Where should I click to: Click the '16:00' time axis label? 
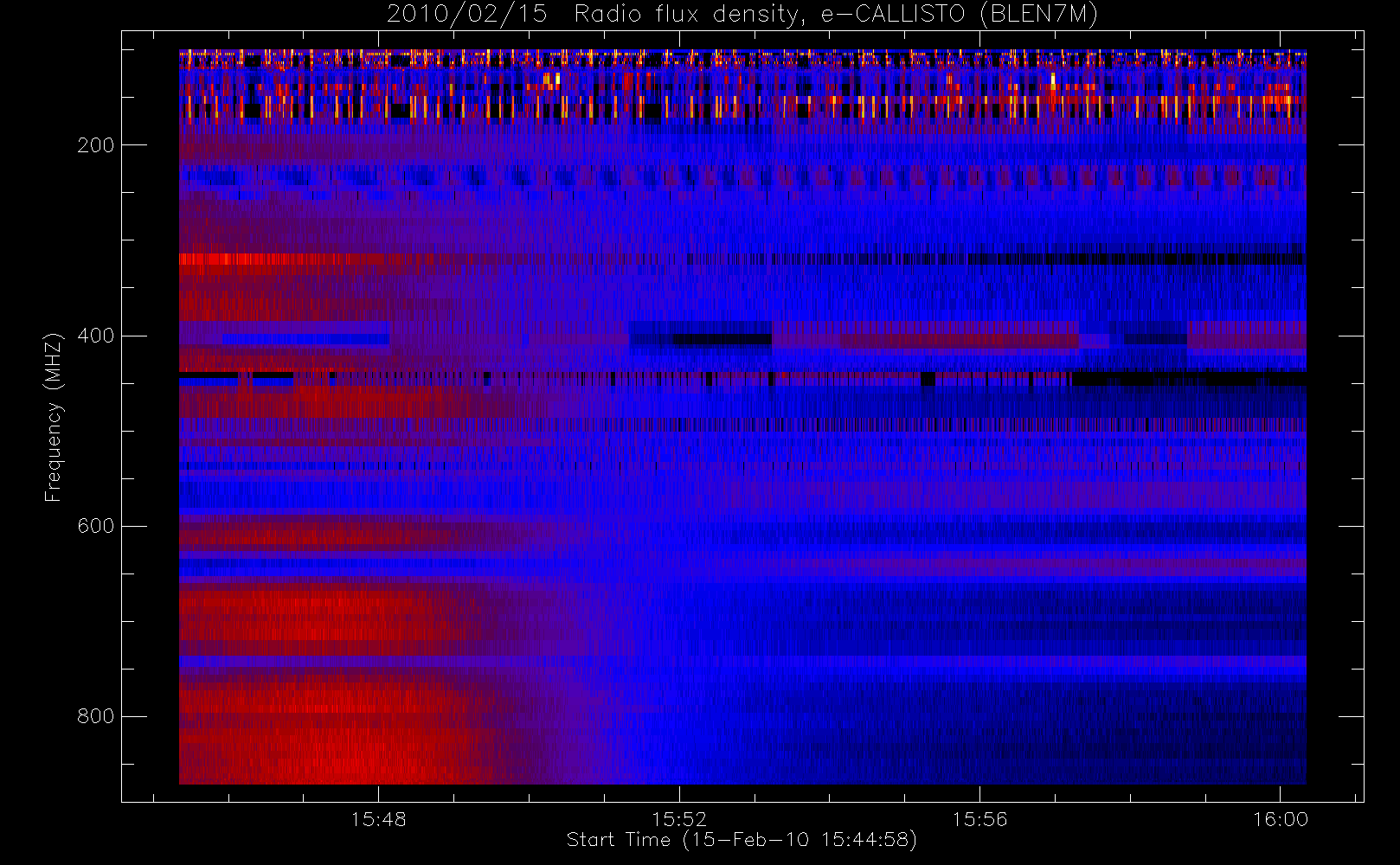click(x=1281, y=819)
